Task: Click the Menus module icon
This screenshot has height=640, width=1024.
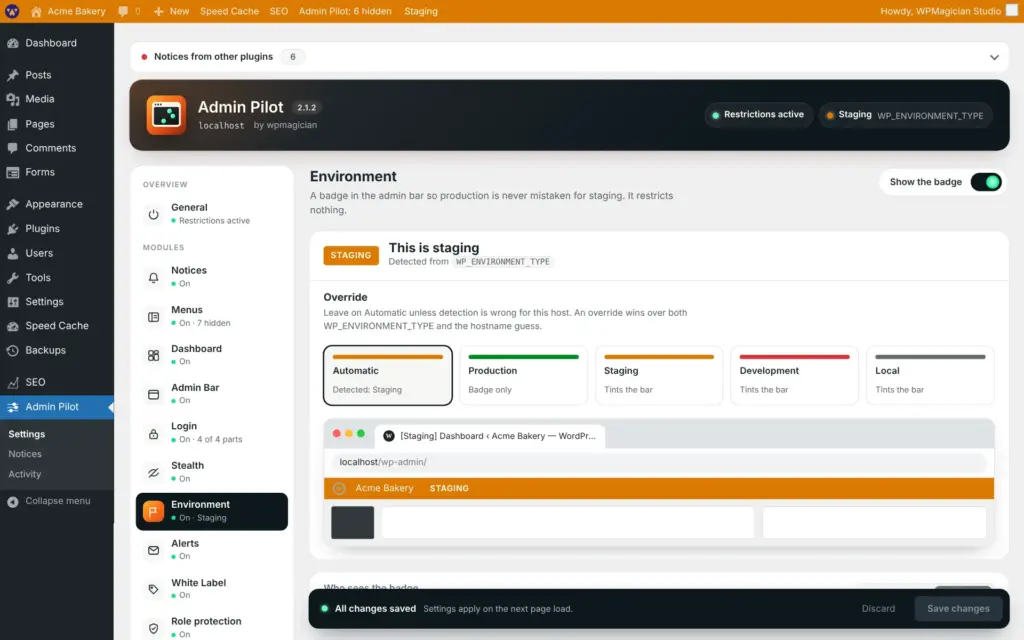Action: [x=153, y=317]
